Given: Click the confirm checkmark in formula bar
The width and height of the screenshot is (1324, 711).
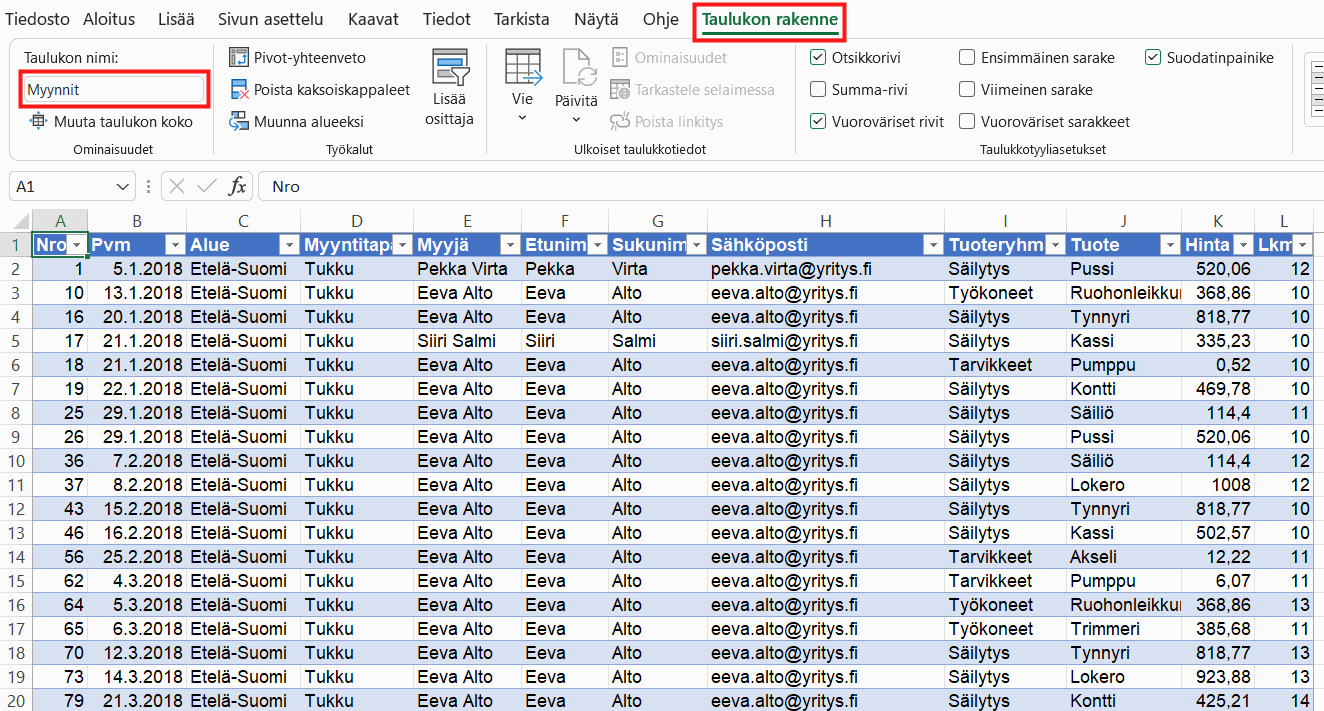Looking at the screenshot, I should [207, 186].
